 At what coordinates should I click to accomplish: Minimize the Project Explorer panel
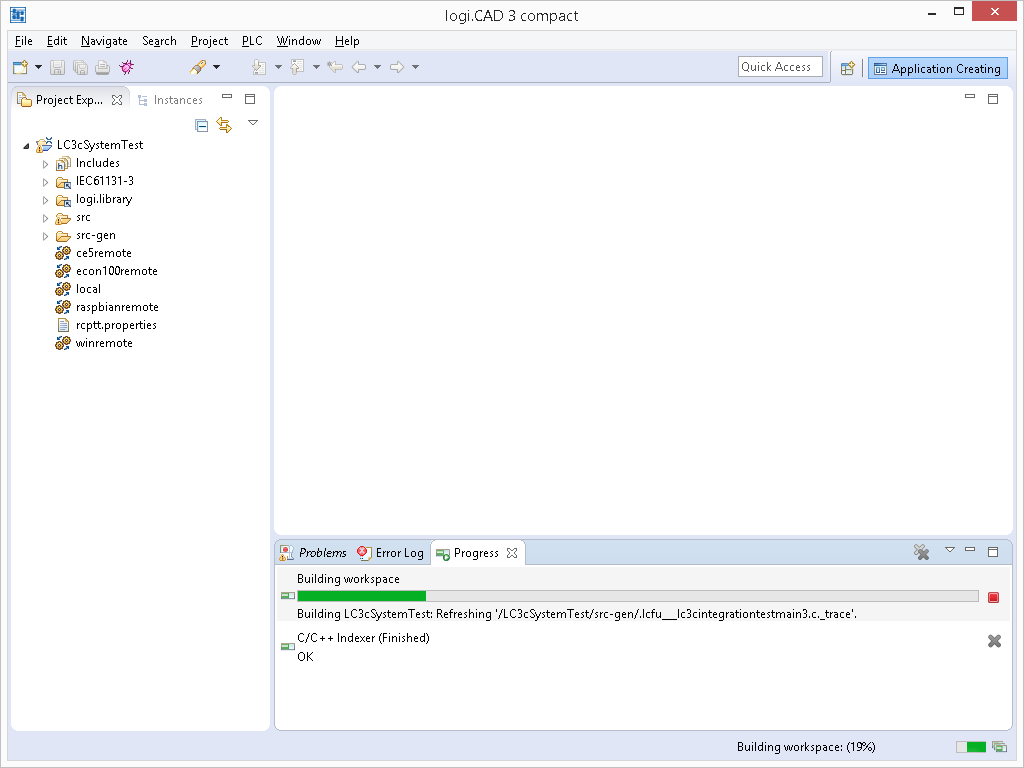(x=227, y=97)
